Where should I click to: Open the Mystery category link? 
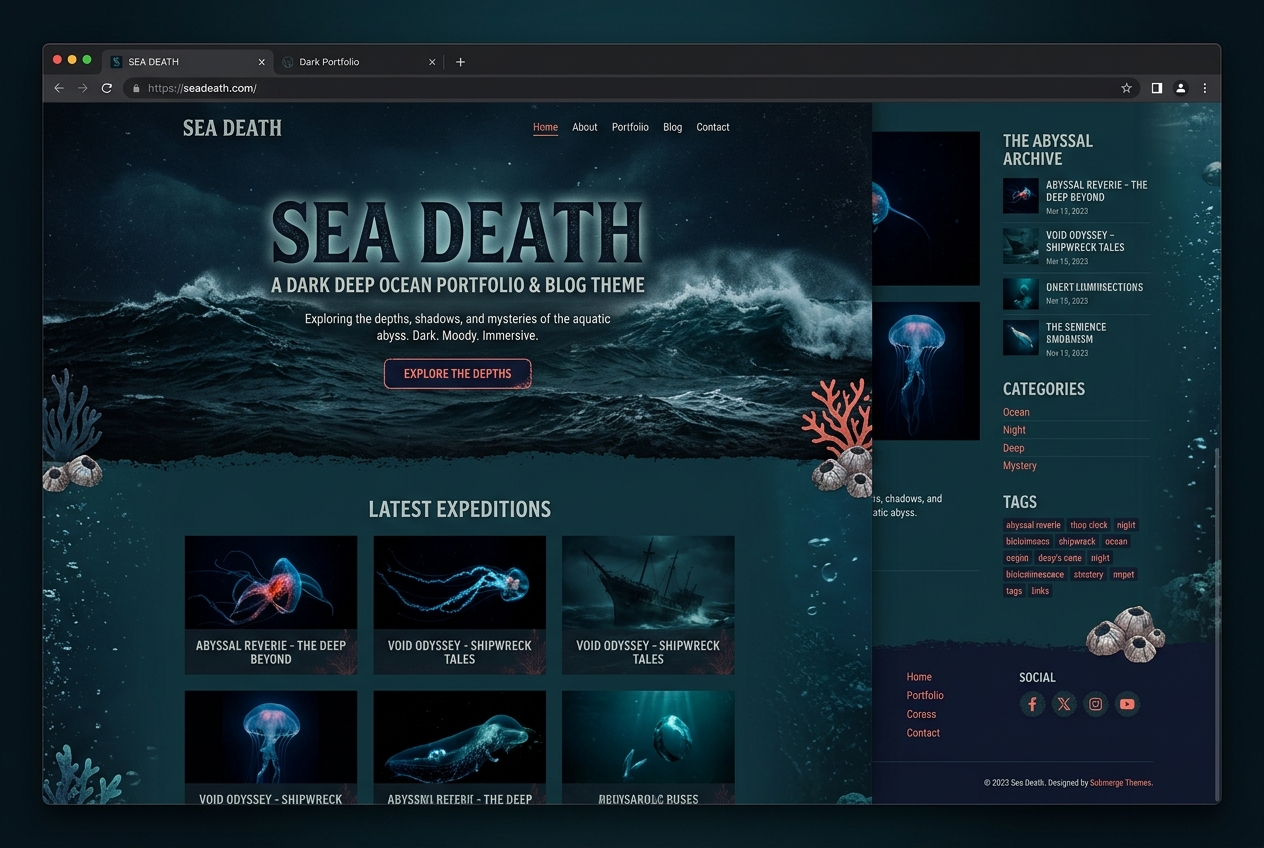pyautogui.click(x=1020, y=466)
